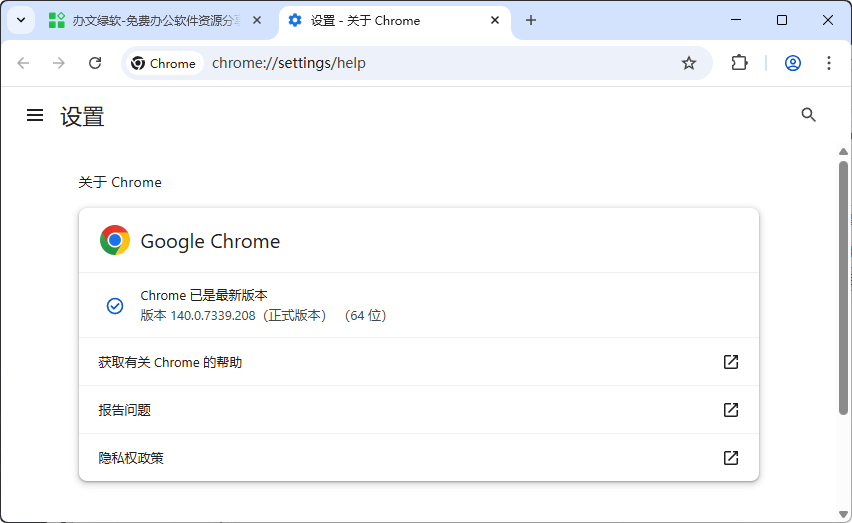Click the address bar URL field
This screenshot has height=523, width=852.
440,63
